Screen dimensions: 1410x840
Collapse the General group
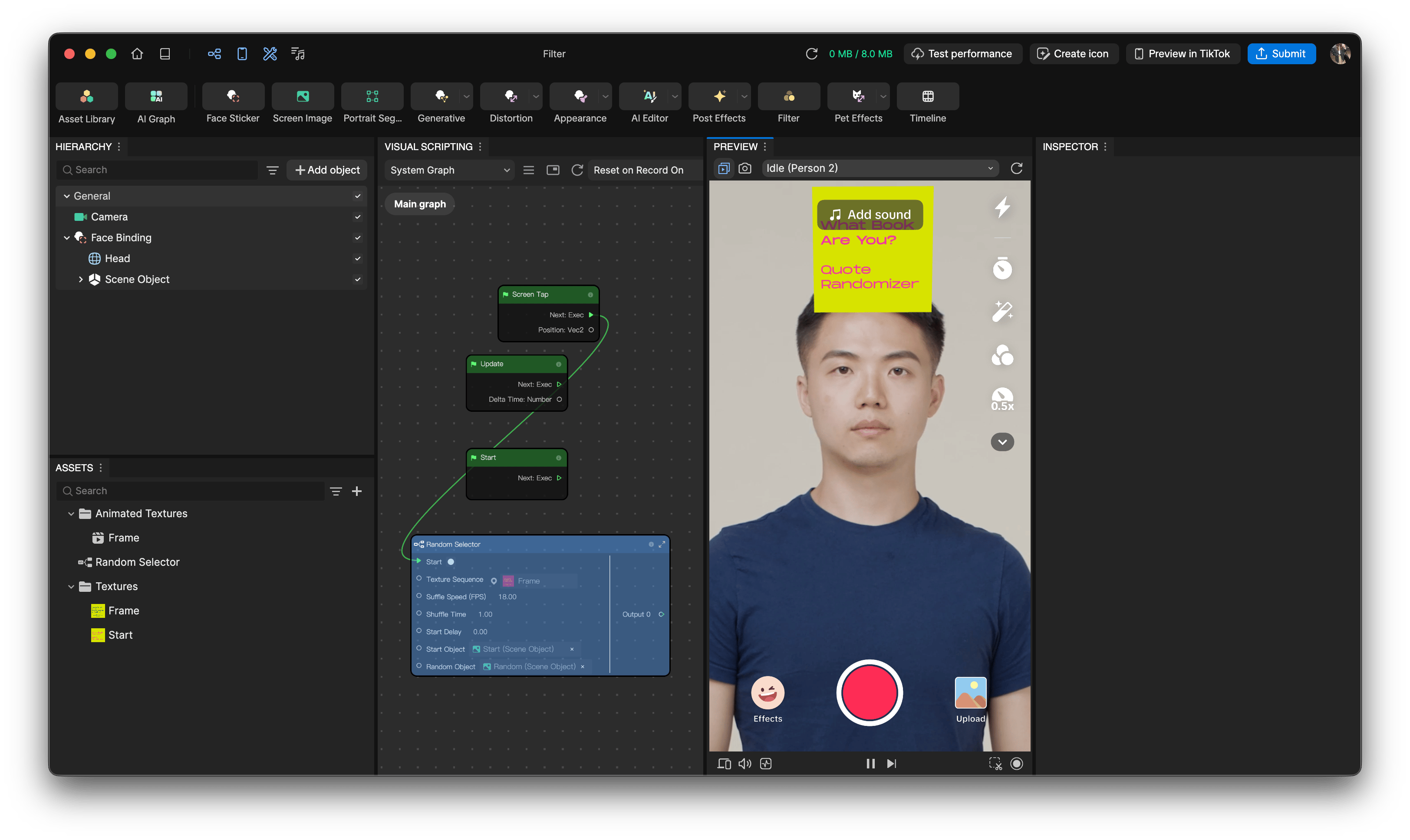(67, 196)
